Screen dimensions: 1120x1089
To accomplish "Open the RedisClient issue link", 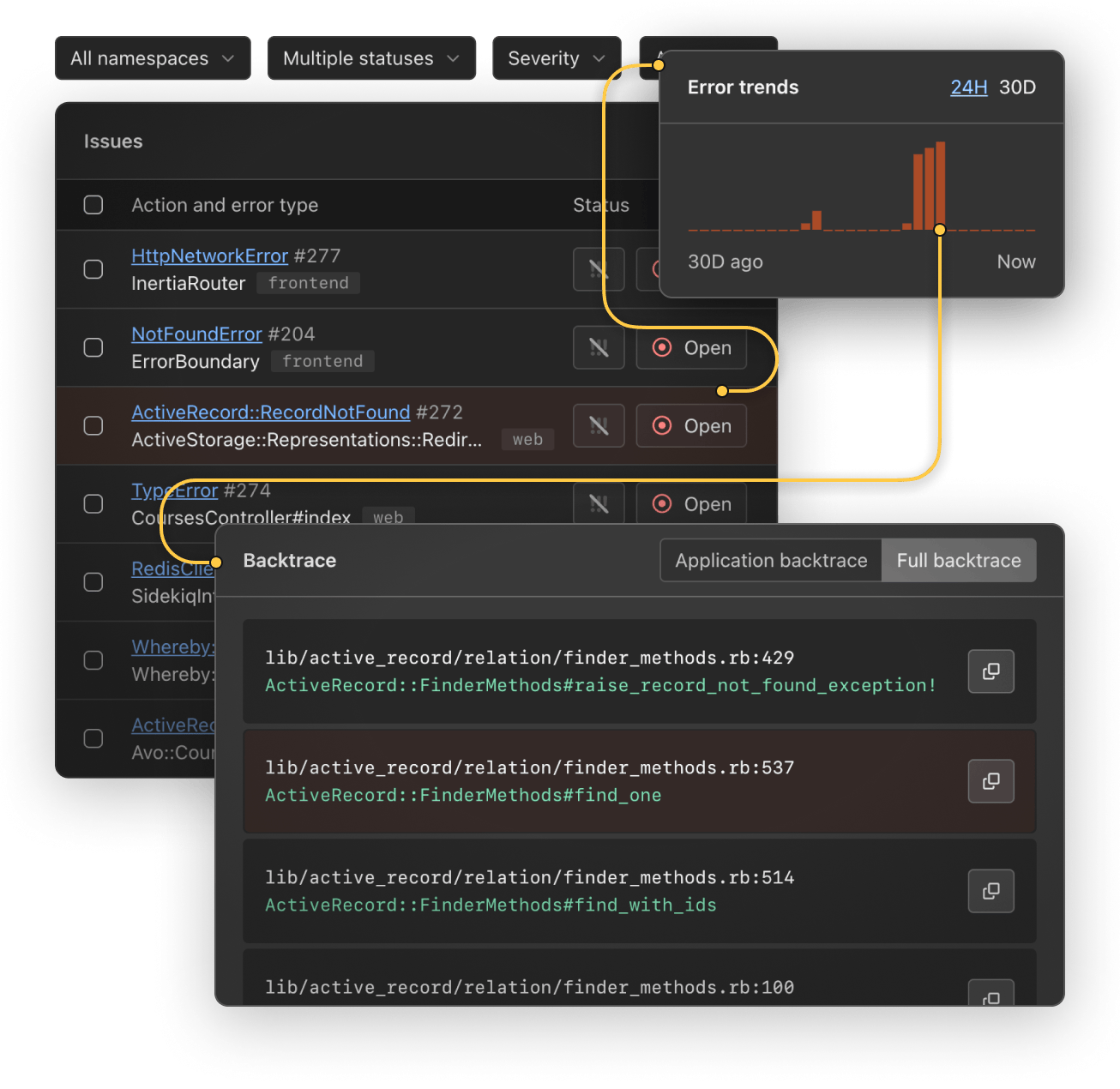I will click(x=172, y=569).
